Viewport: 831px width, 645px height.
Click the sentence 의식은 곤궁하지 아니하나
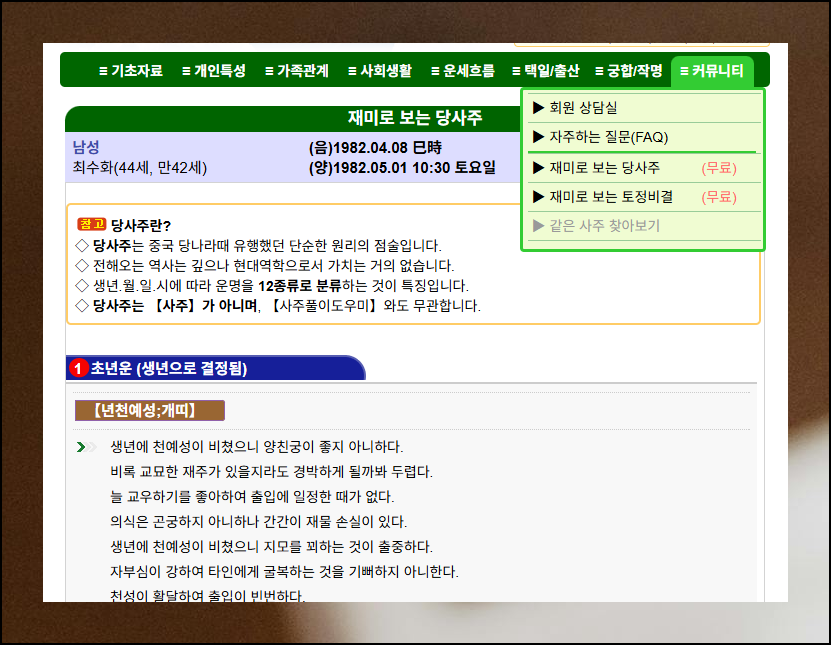click(x=259, y=522)
